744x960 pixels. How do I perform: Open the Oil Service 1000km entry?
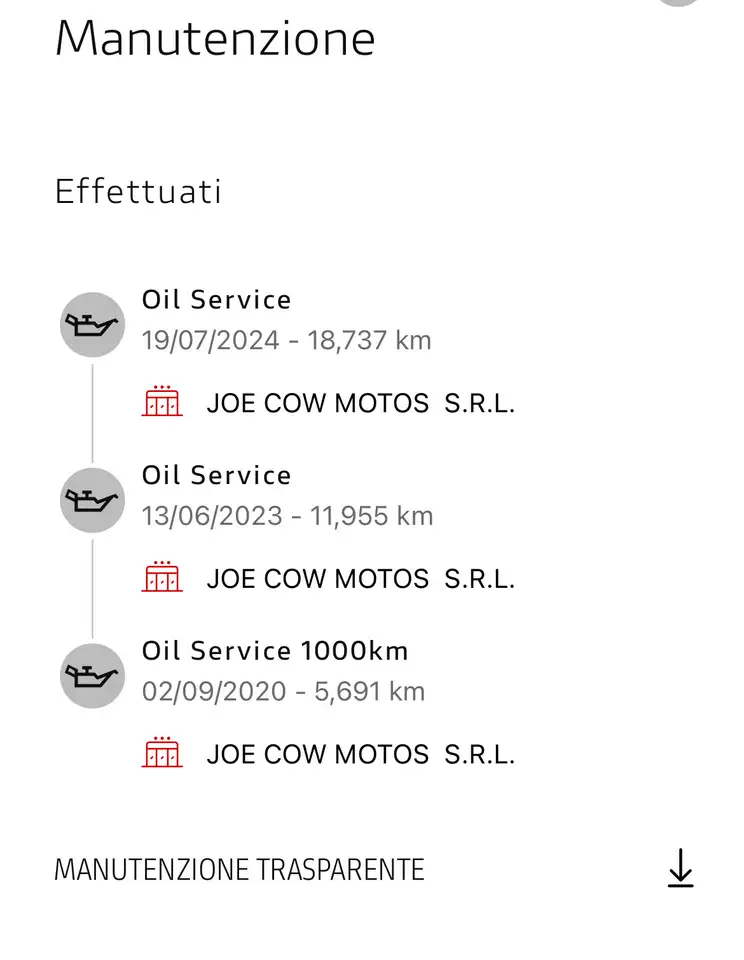tap(275, 651)
